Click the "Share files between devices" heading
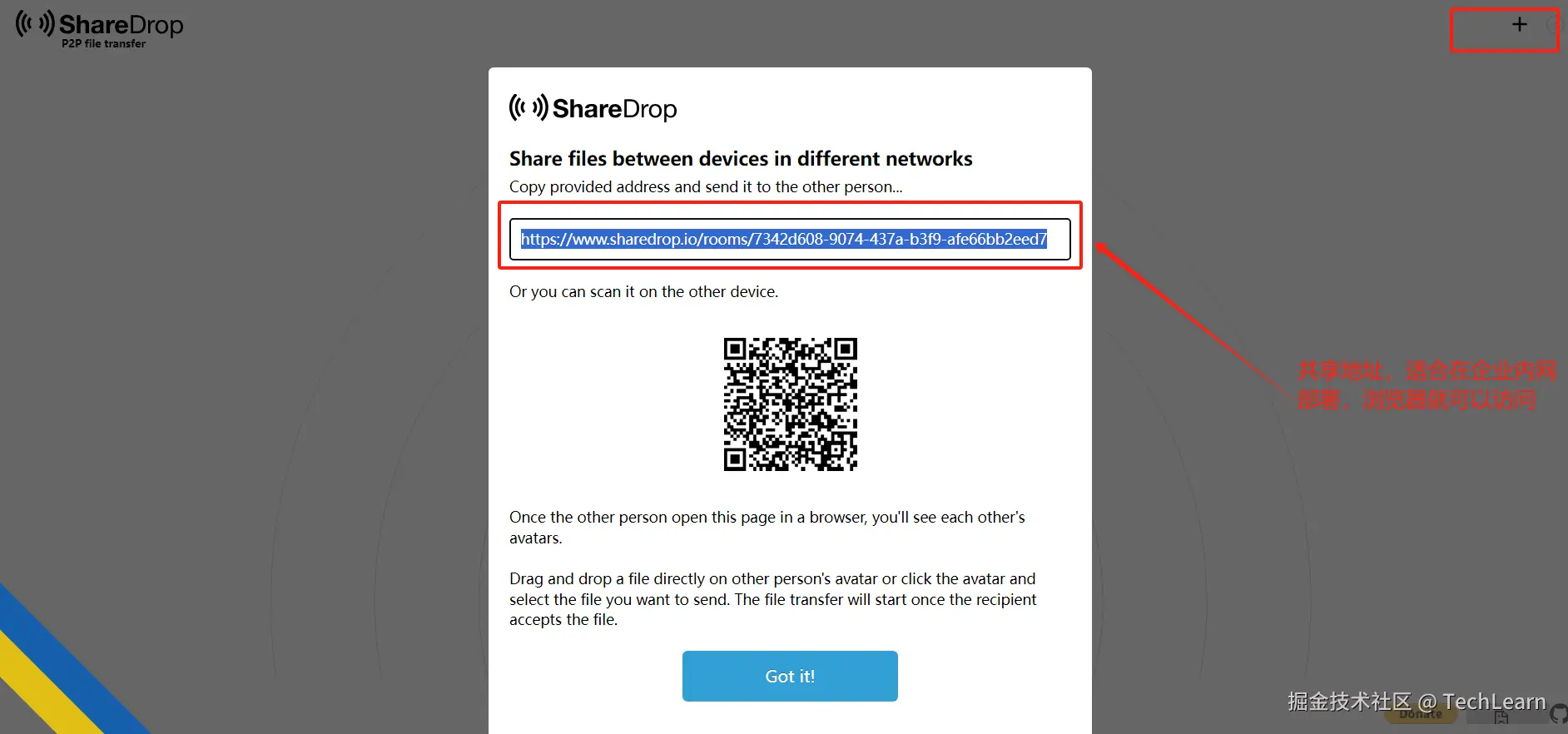The width and height of the screenshot is (1568, 734). (x=741, y=159)
